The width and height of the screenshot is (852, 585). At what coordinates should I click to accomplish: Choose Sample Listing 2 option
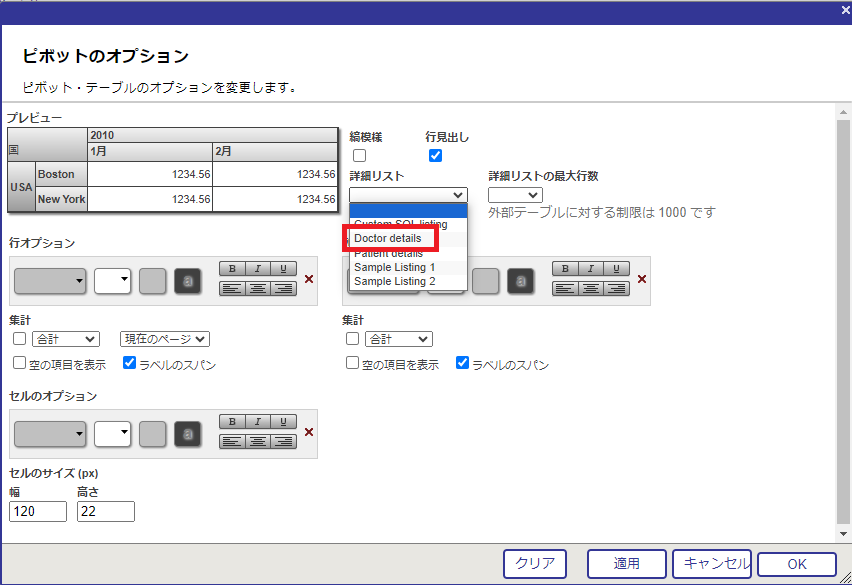(x=394, y=282)
